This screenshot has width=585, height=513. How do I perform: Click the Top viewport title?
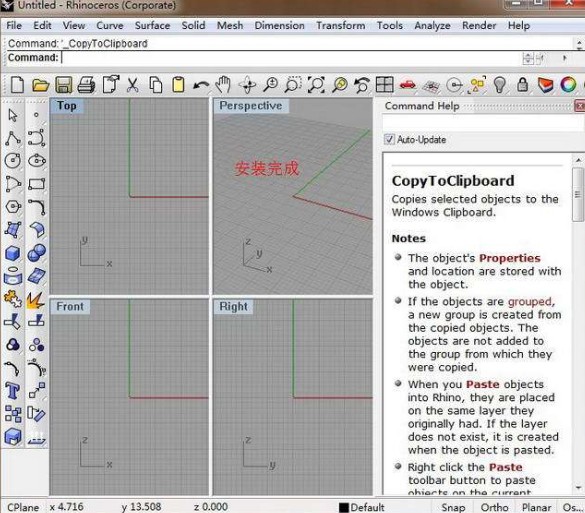point(67,106)
